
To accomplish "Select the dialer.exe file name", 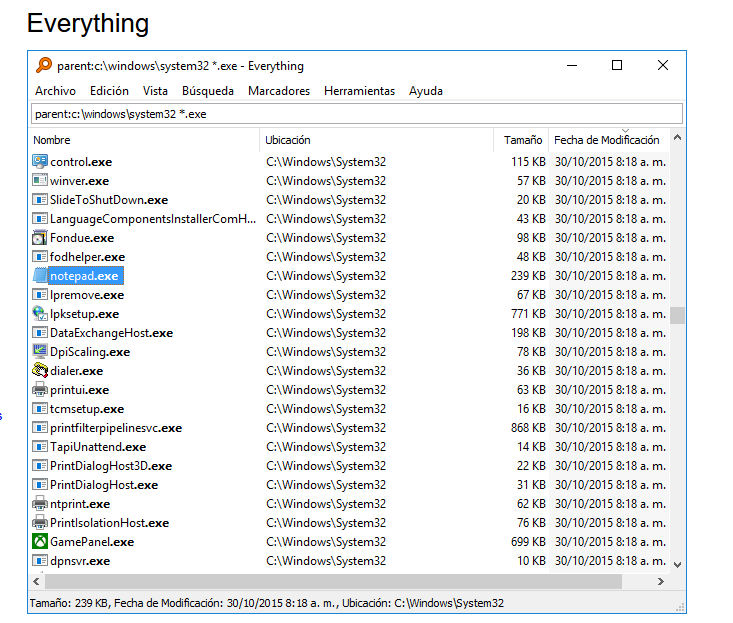I will [77, 371].
